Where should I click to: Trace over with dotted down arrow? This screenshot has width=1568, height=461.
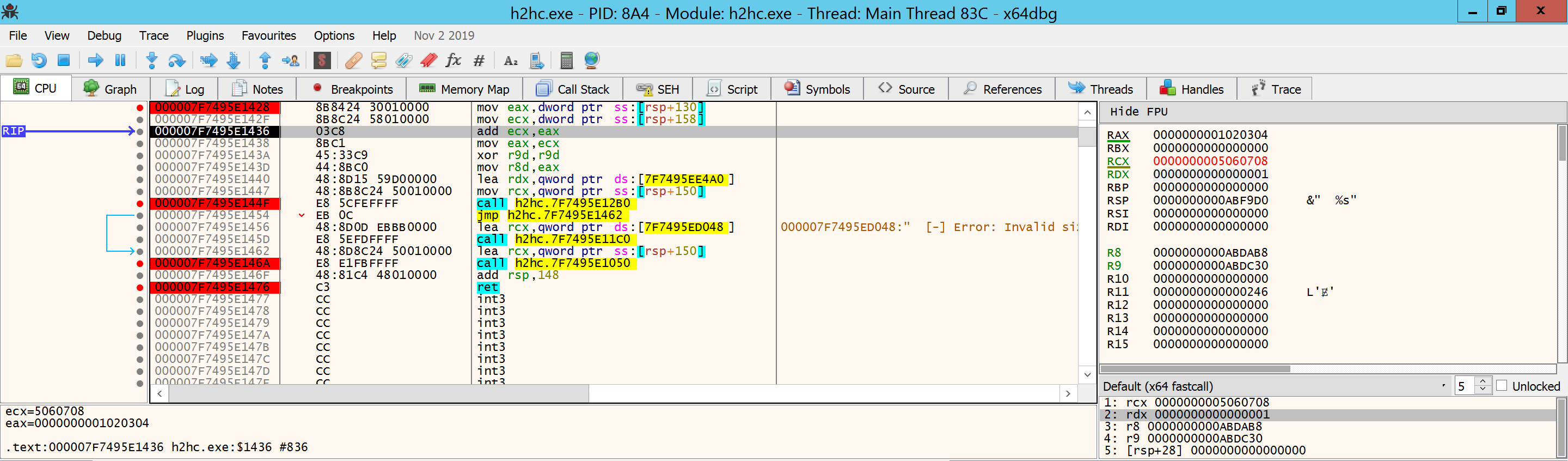pos(234,60)
